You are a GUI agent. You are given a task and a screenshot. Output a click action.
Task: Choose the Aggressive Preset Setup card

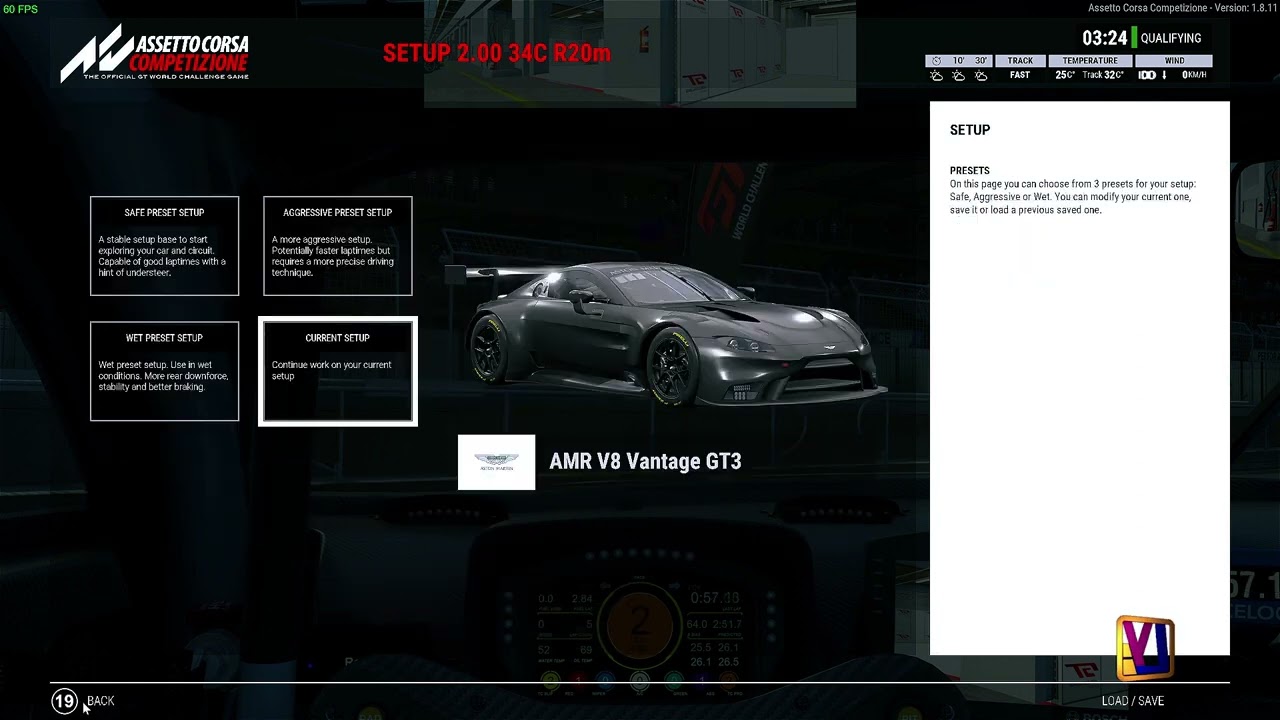337,246
